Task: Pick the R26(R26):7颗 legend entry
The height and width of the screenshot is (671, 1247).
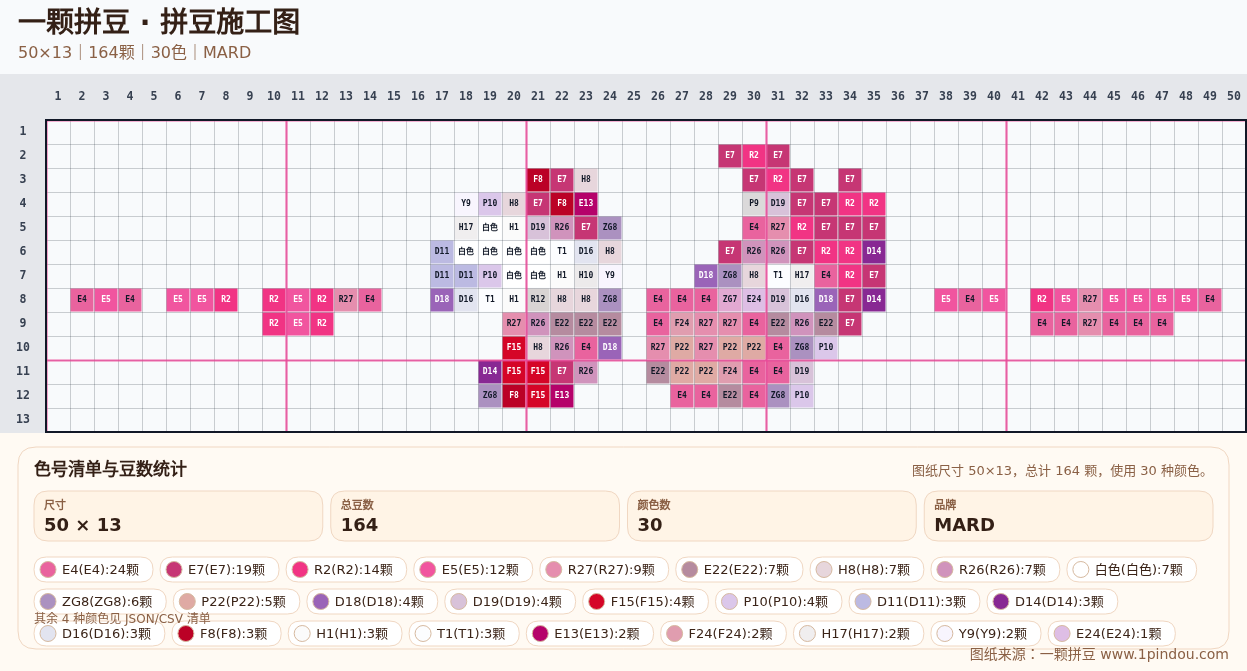Action: (x=995, y=570)
